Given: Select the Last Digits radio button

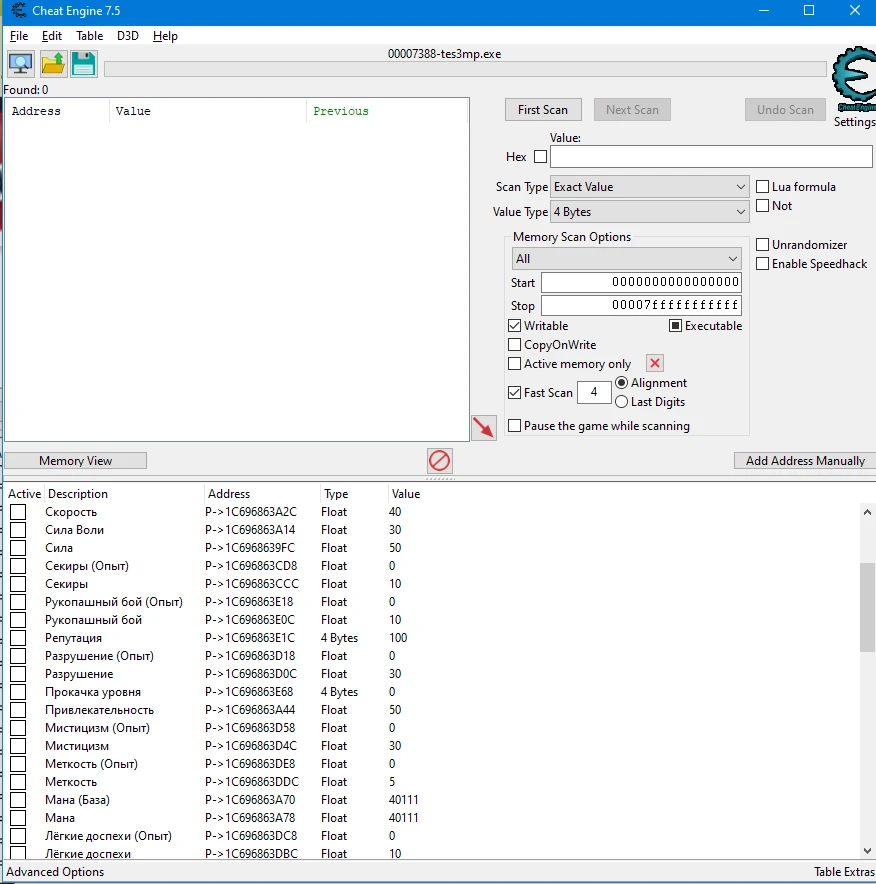Looking at the screenshot, I should point(621,401).
